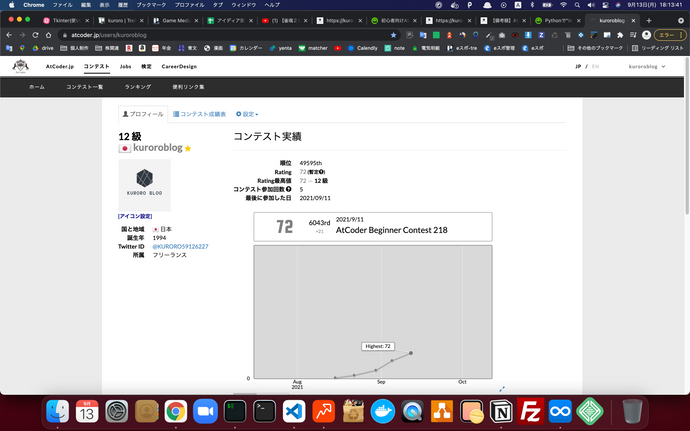Open the ウィンドウ menu in menu bar
The height and width of the screenshot is (431, 690).
(x=243, y=5)
